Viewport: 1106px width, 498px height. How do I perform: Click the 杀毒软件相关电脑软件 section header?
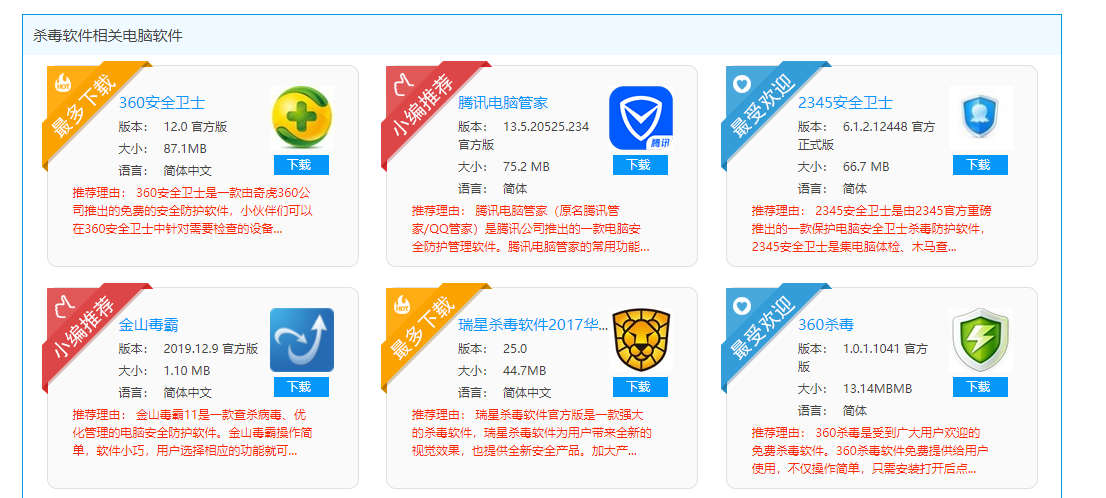pos(108,35)
